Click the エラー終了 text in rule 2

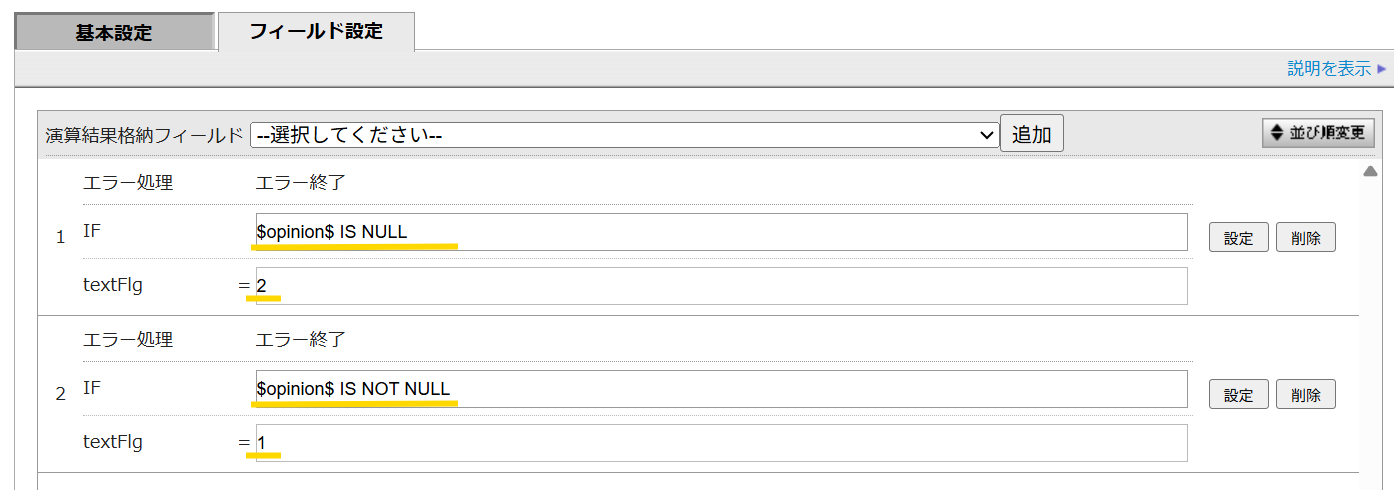[x=300, y=339]
